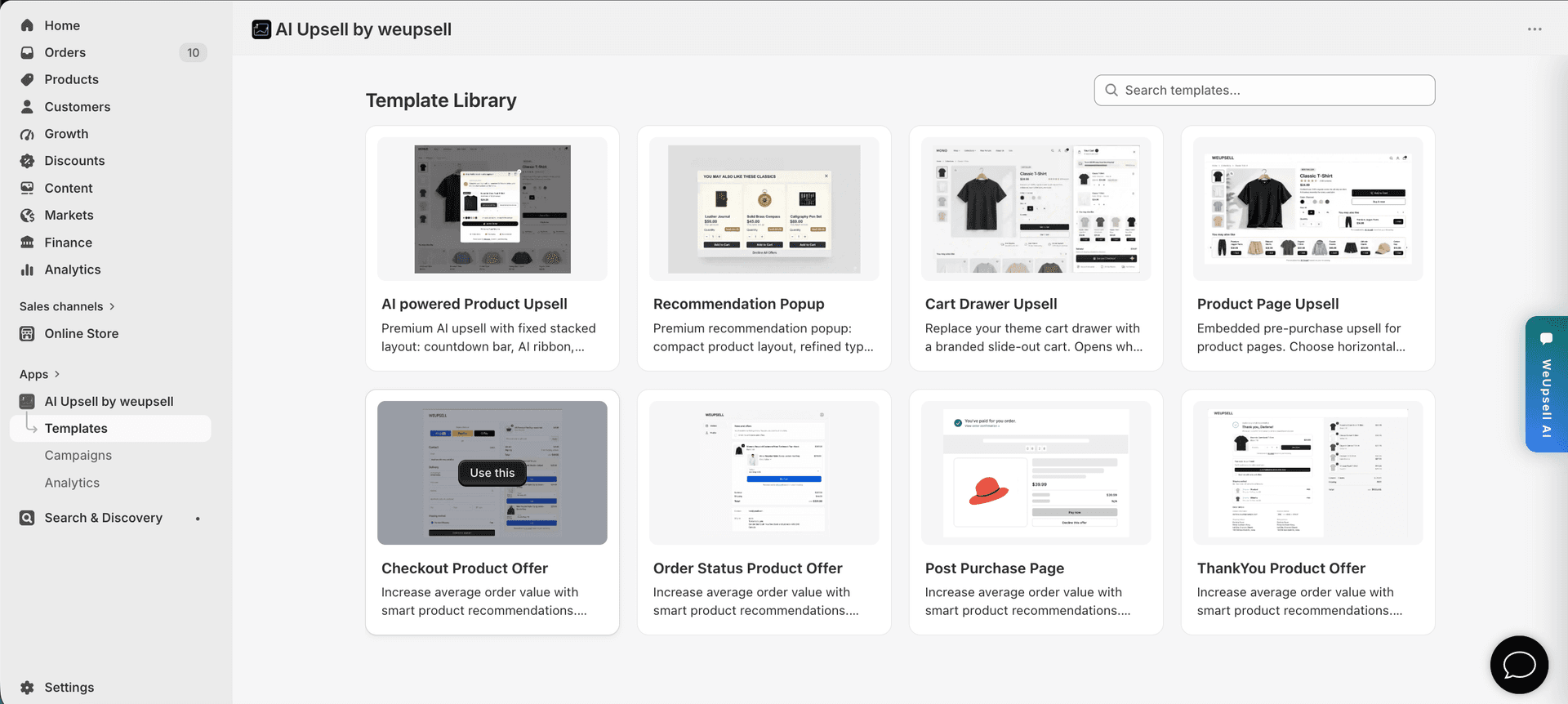This screenshot has height=704, width=1568.
Task: Click the Use this button on Checkout Product Offer
Action: (492, 473)
